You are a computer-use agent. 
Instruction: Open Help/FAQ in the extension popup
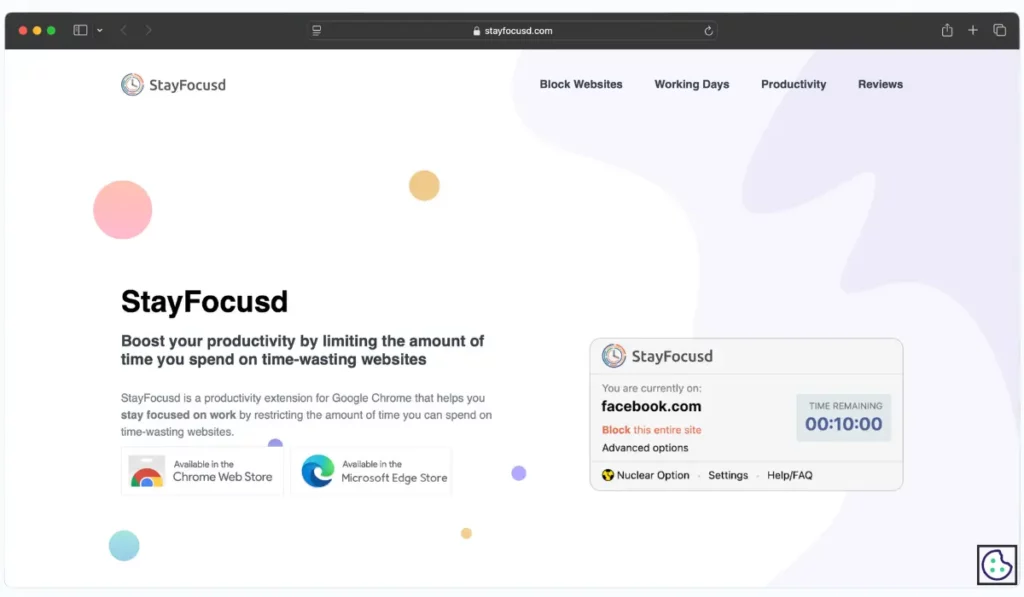point(790,476)
